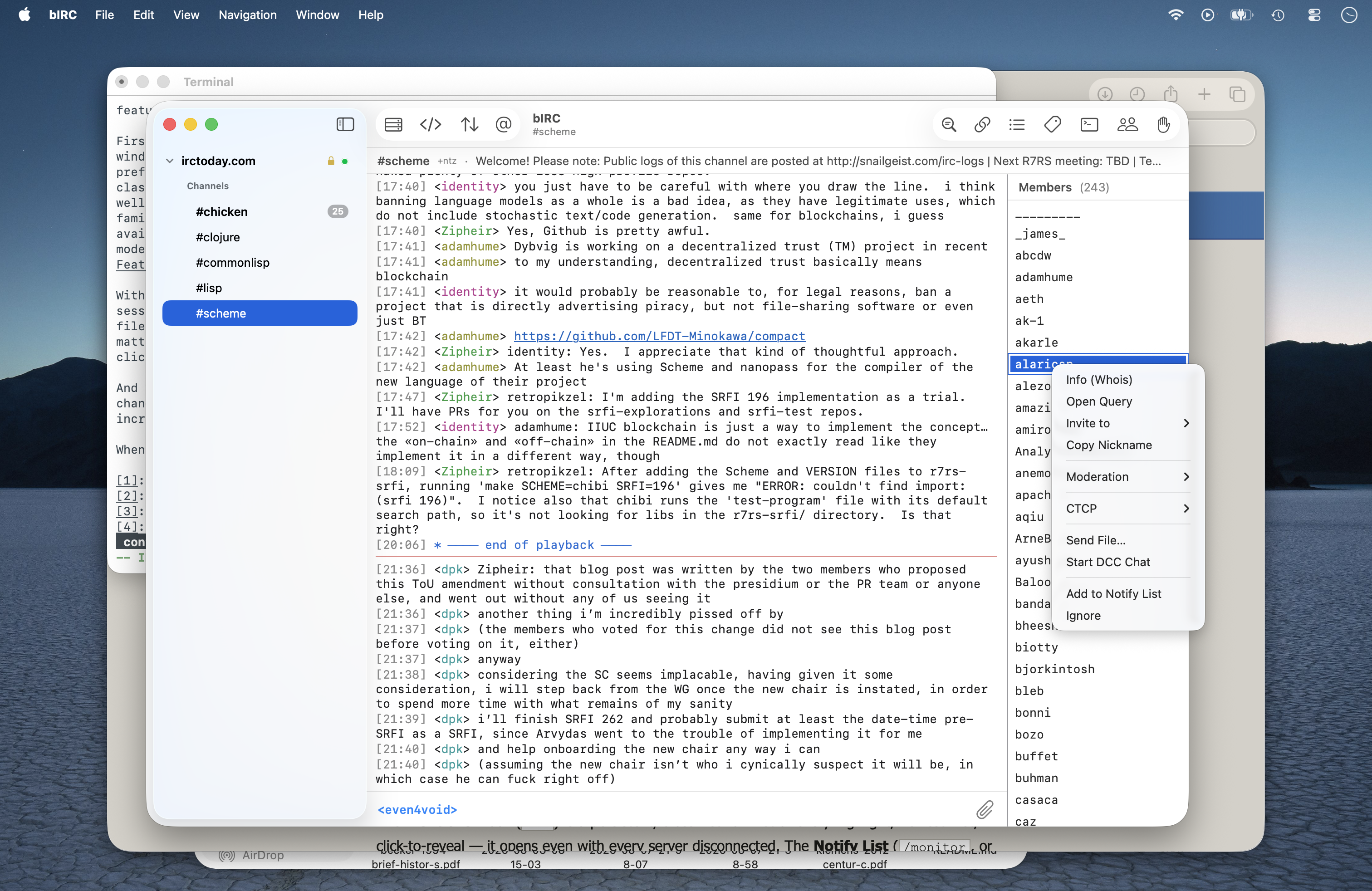Open the File menu
Image resolution: width=1372 pixels, height=891 pixels.
click(104, 15)
